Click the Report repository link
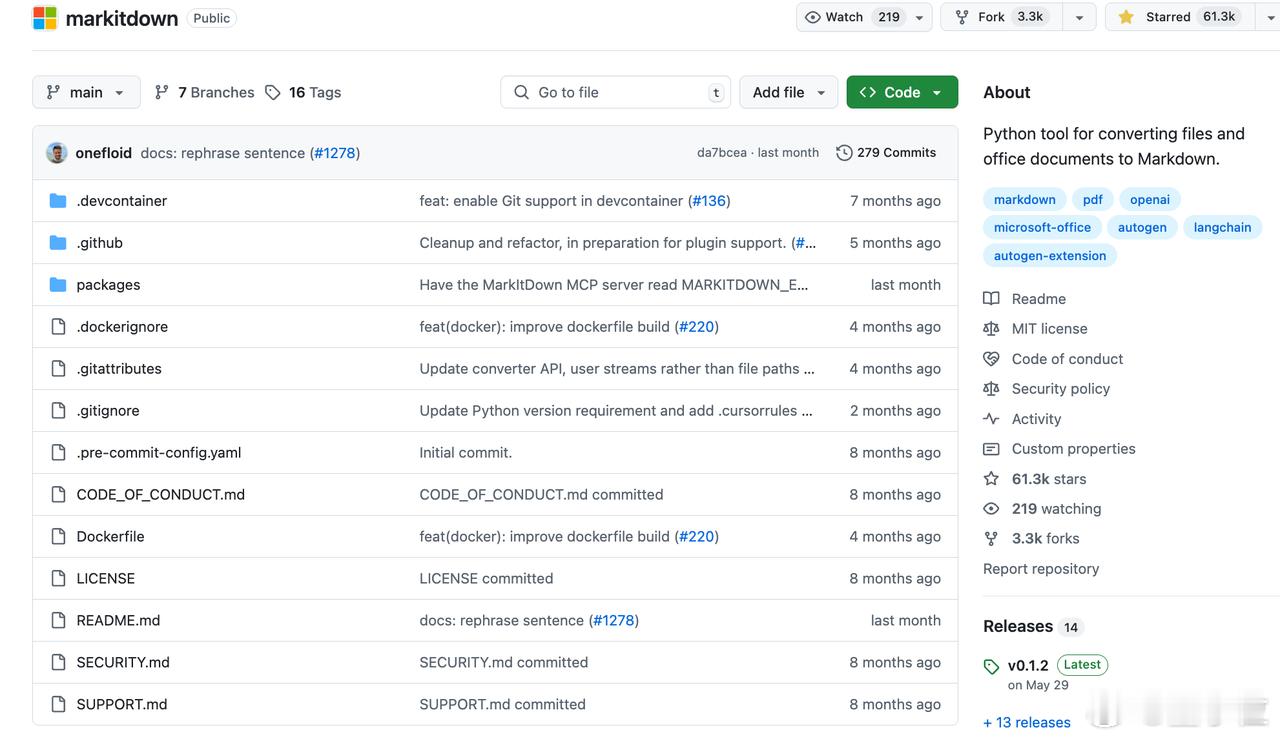 pyautogui.click(x=1041, y=569)
